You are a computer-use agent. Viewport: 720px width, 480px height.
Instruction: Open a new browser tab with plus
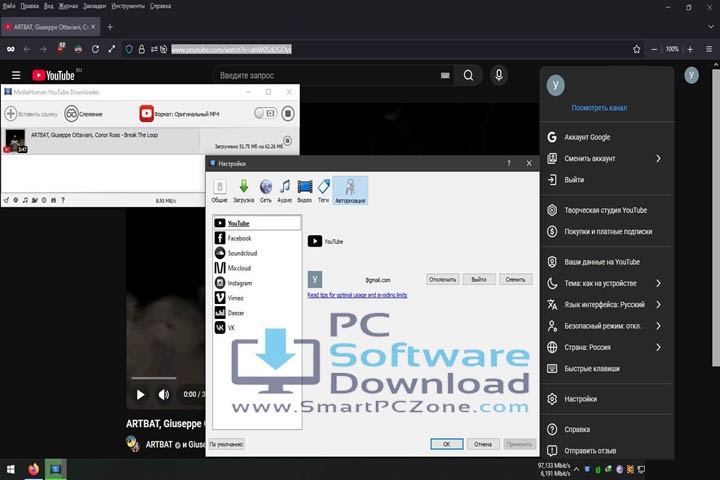(110, 27)
